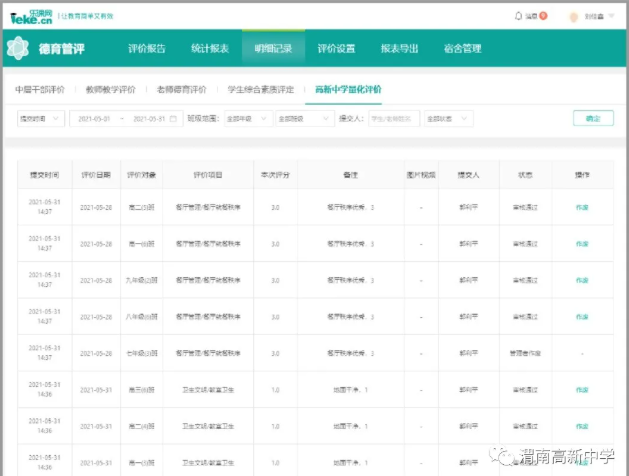This screenshot has width=629, height=476.
Task: Select the 明细记录 tab
Action: coord(273,49)
